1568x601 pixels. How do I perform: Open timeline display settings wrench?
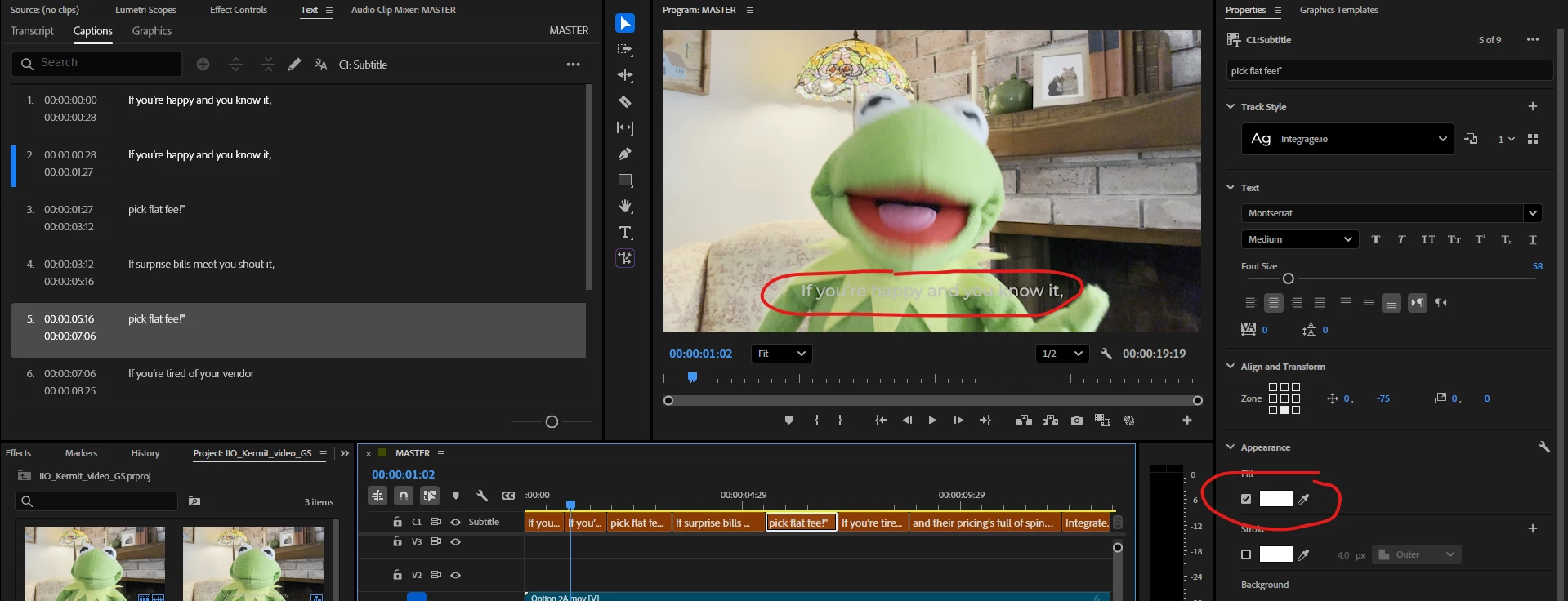point(482,496)
